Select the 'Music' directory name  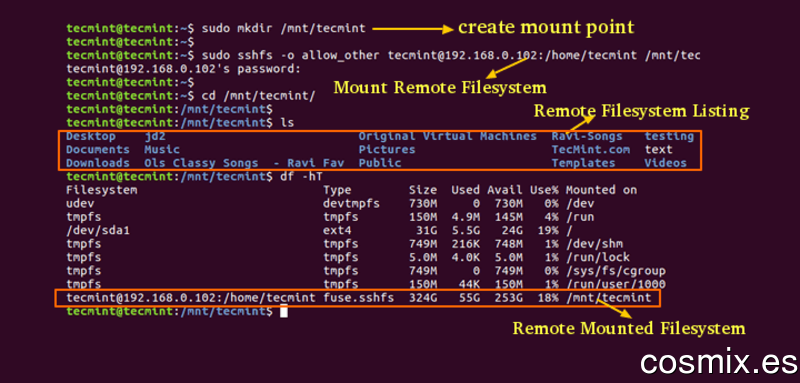(x=162, y=149)
